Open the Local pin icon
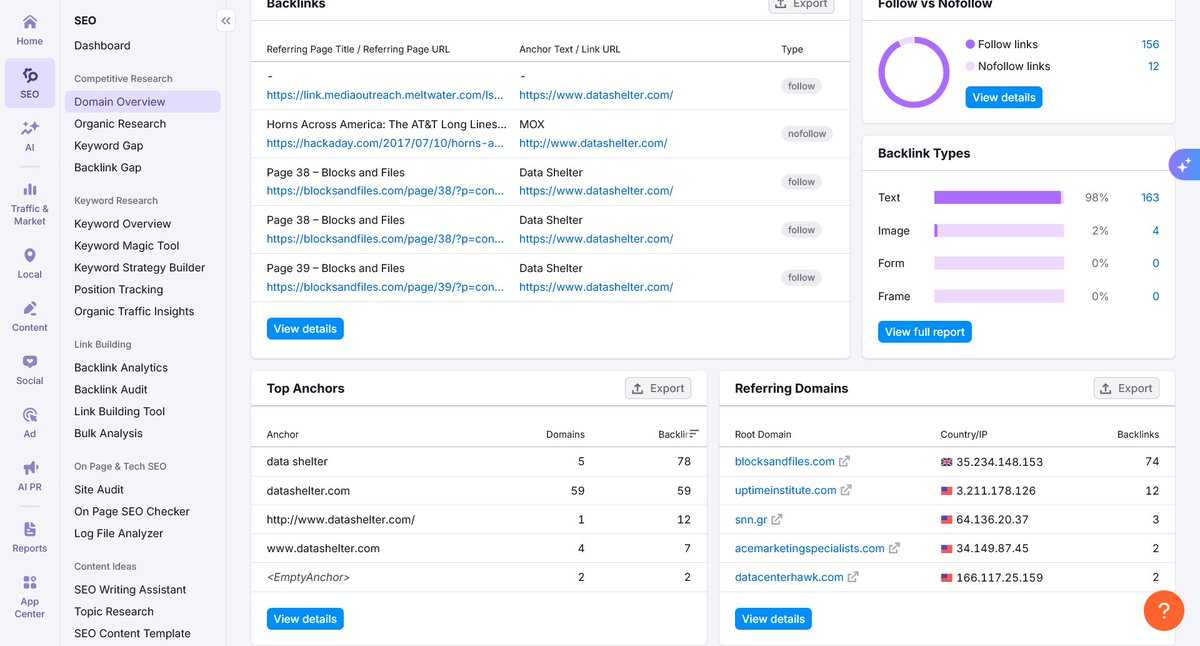The height and width of the screenshot is (646, 1200). pos(30,256)
